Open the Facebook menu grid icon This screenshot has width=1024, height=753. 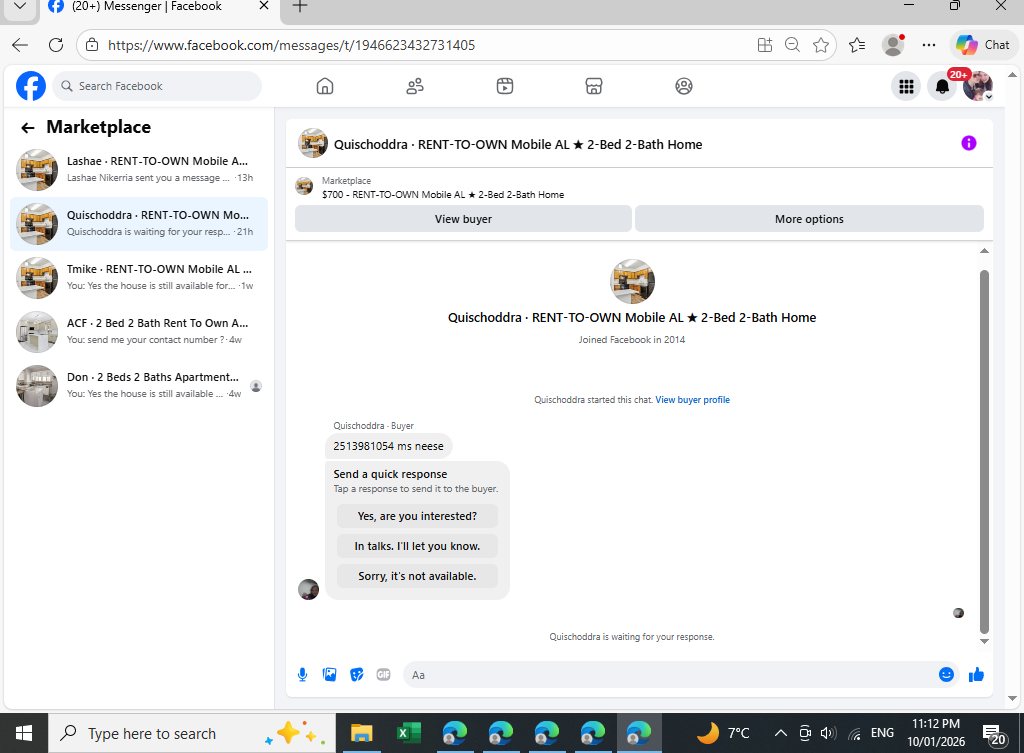(906, 86)
